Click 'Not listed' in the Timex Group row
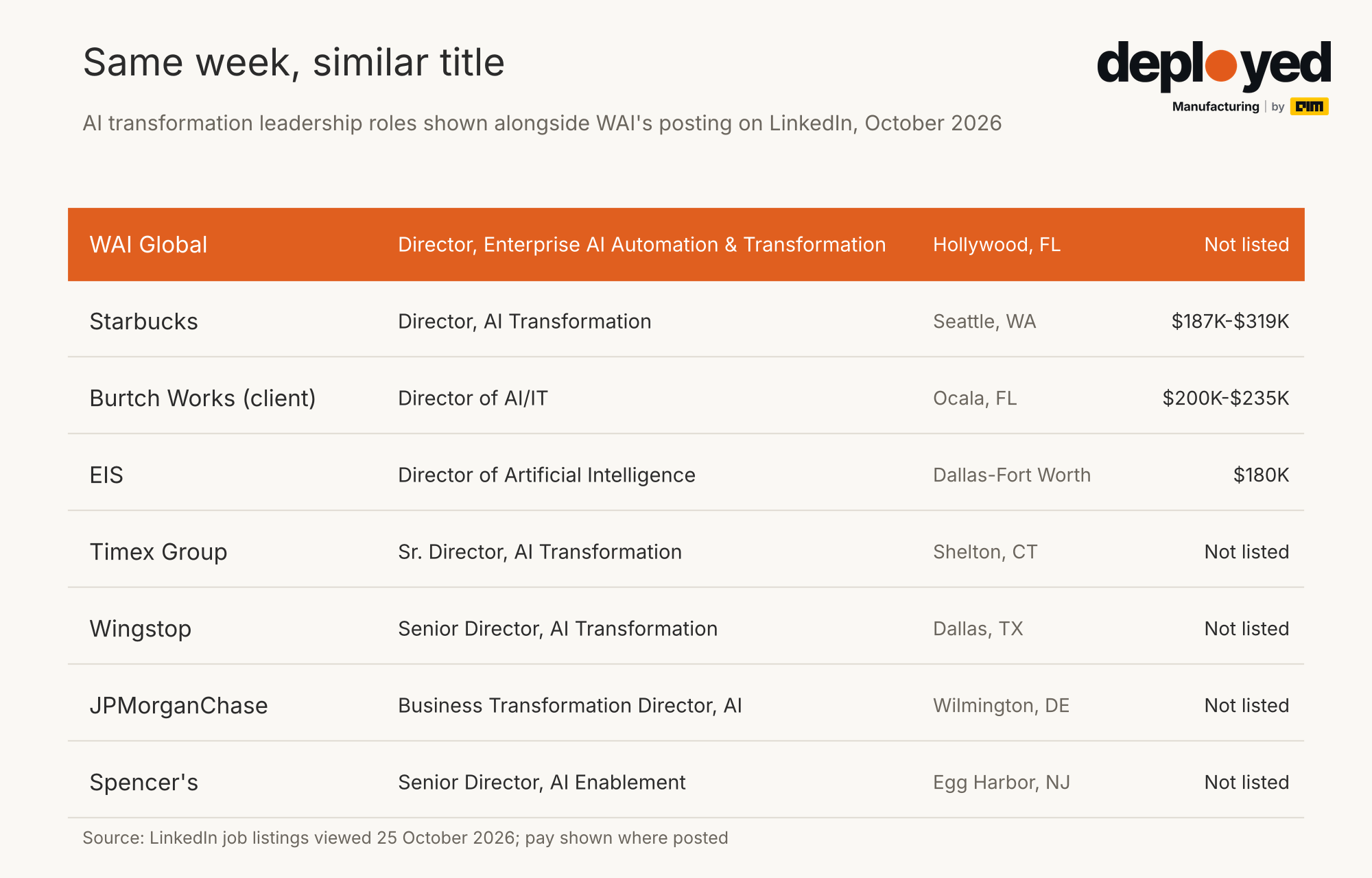This screenshot has width=1372, height=878. click(x=1246, y=552)
